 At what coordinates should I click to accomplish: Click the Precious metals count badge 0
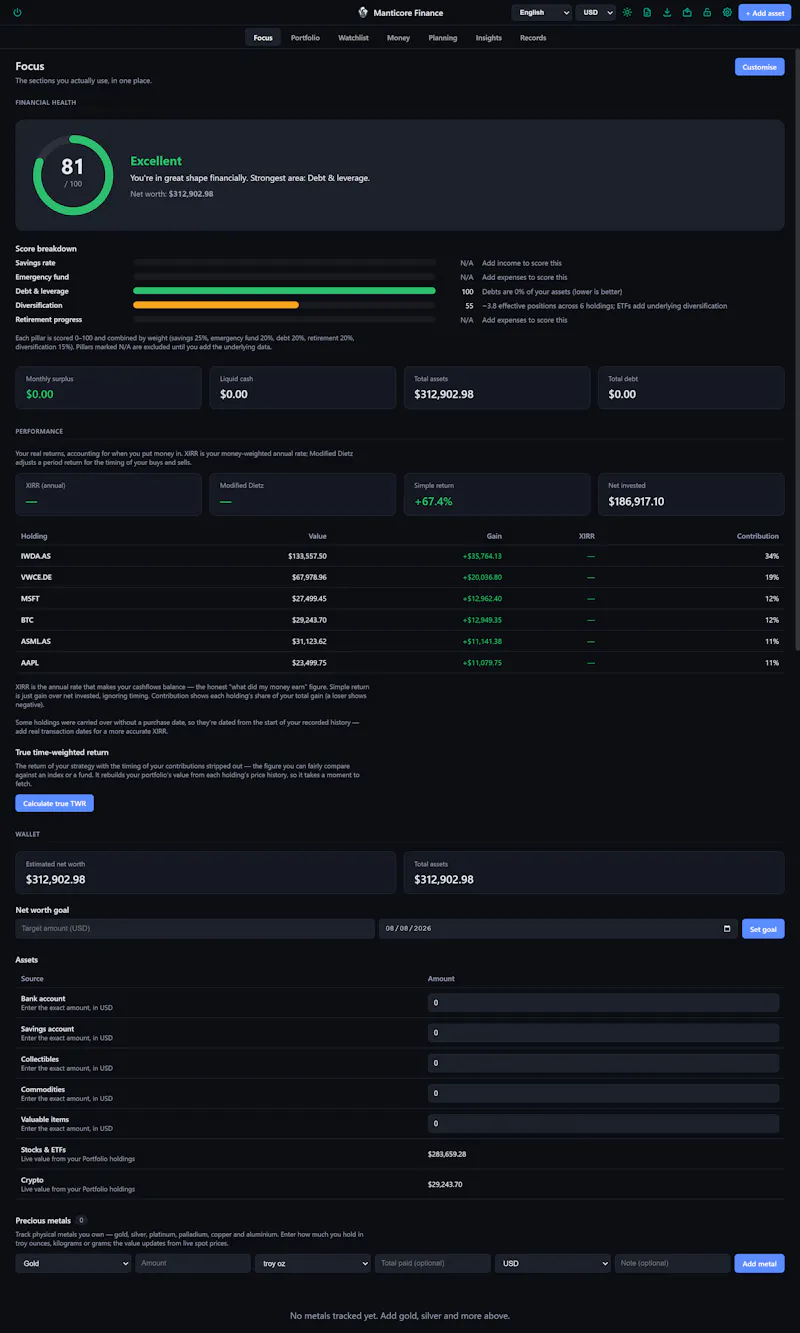coord(82,1220)
